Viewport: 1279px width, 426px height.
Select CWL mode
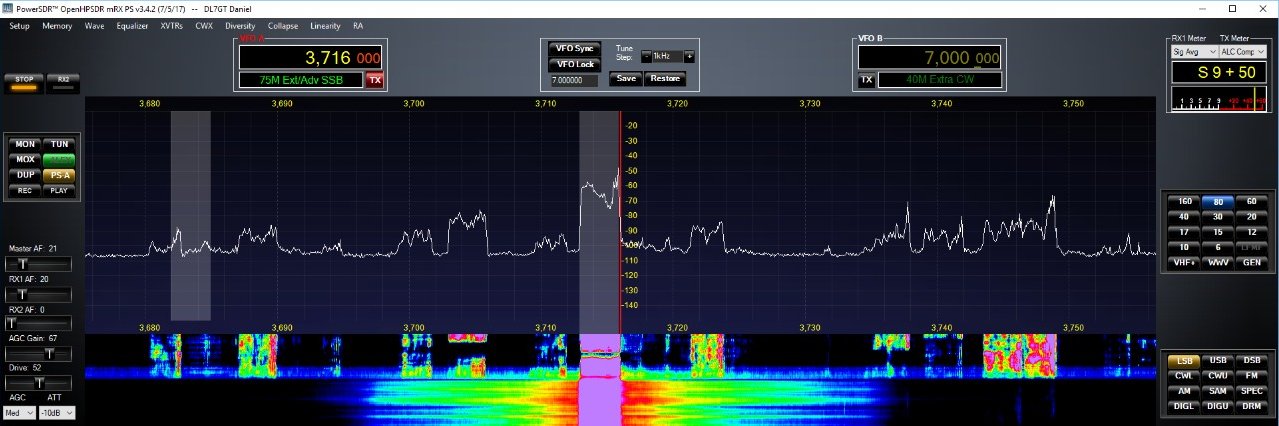point(1185,375)
